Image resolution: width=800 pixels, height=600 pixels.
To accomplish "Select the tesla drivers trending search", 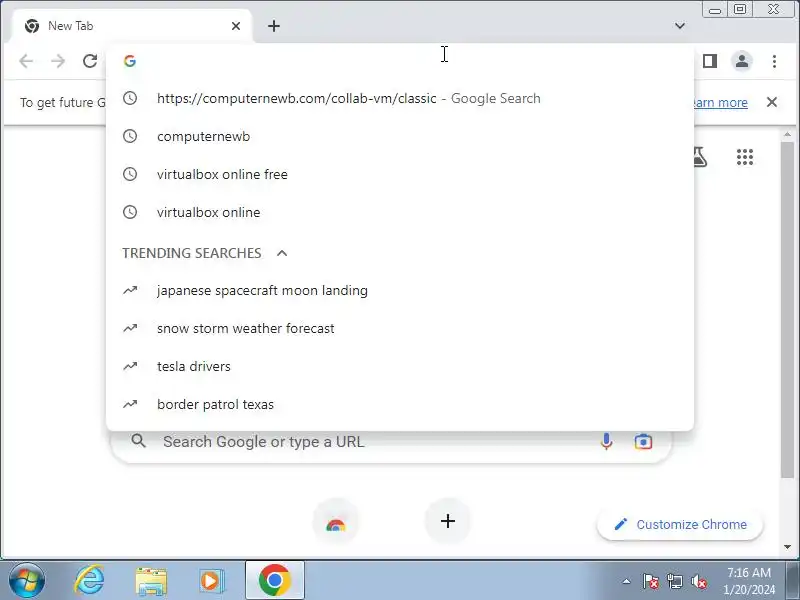I will (400, 366).
